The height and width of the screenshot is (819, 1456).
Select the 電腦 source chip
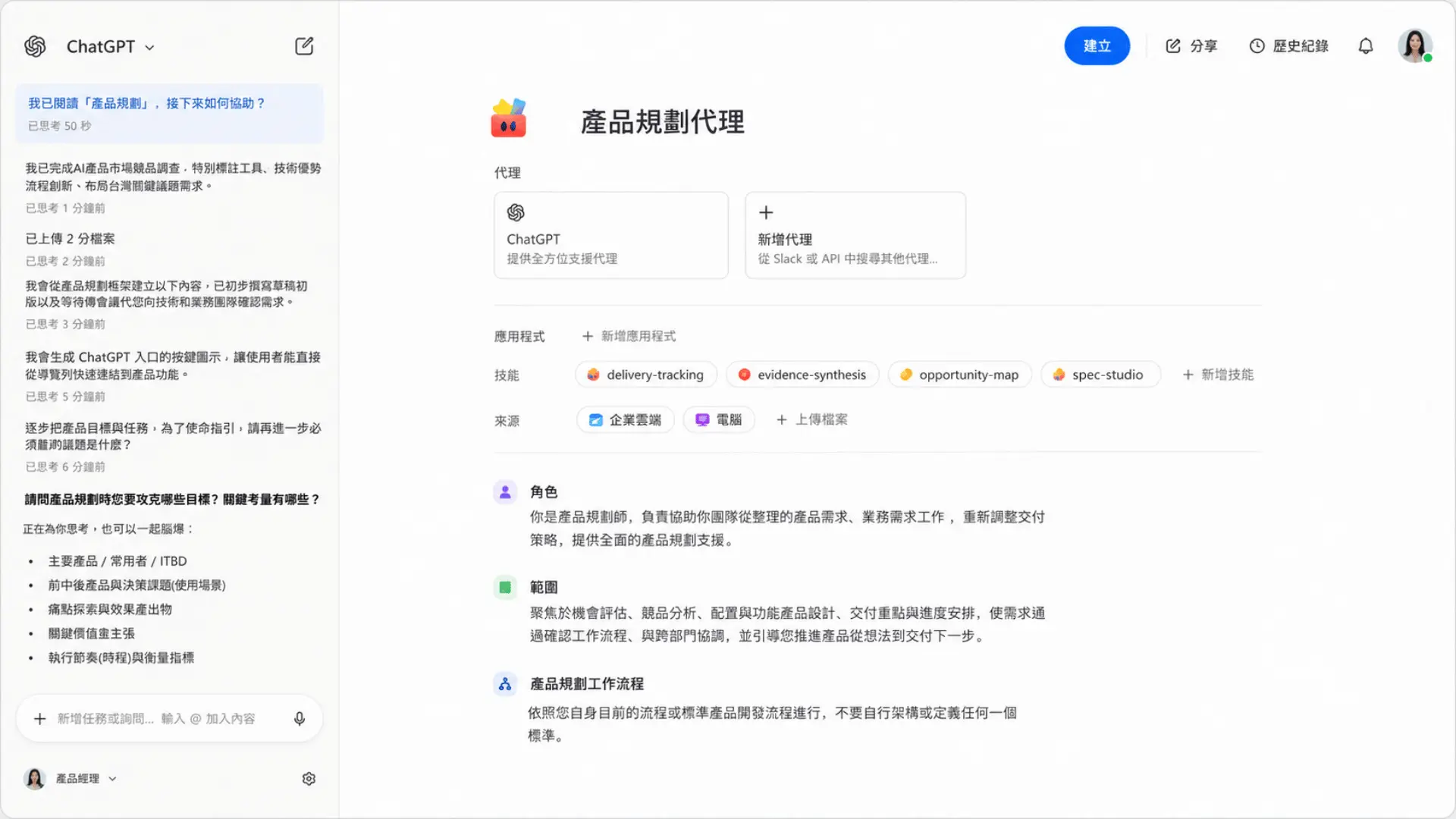pos(719,419)
